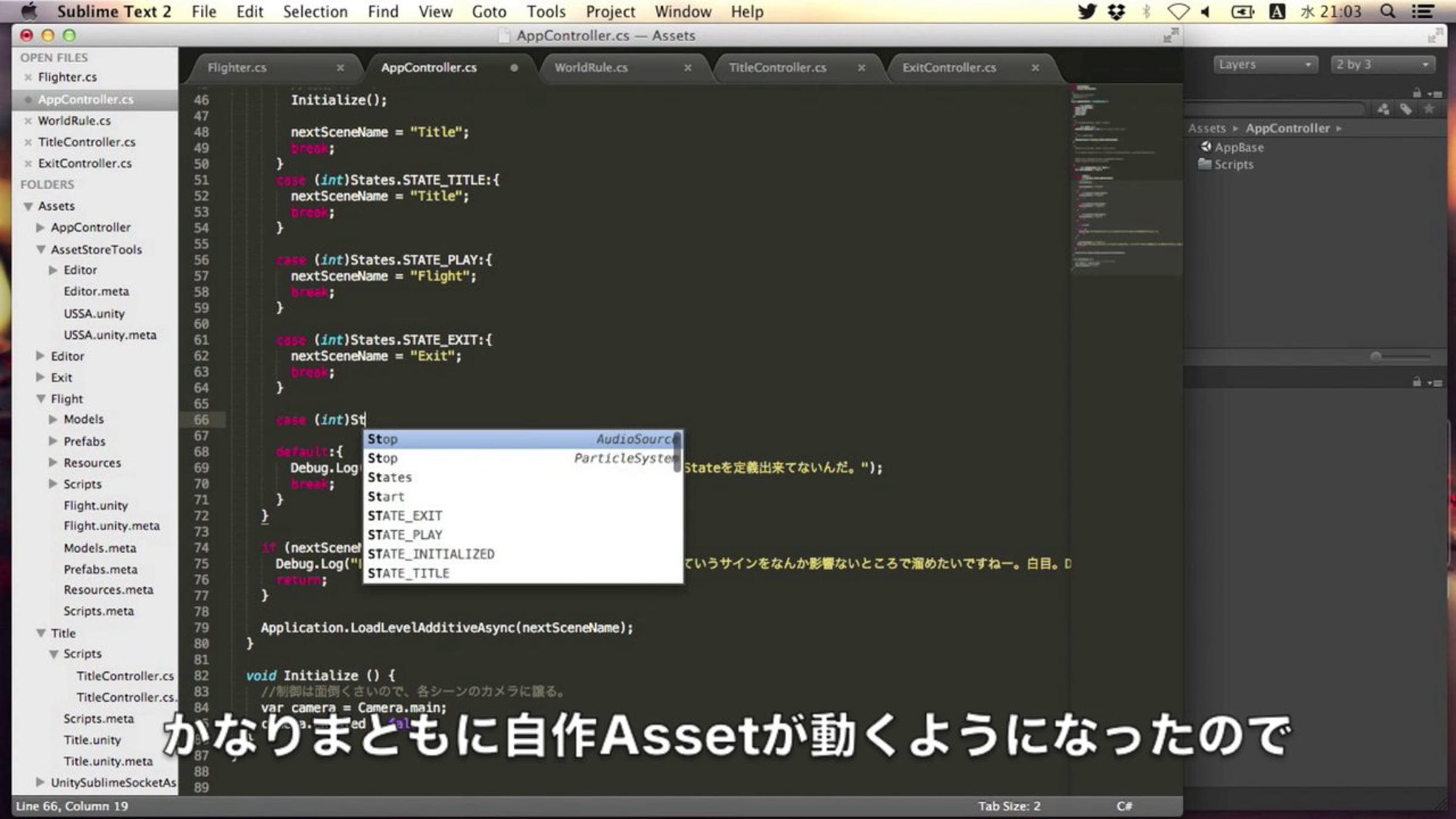Expand Editor folder under AssetStoreTools
Viewport: 1456px width, 819px height.
53,270
